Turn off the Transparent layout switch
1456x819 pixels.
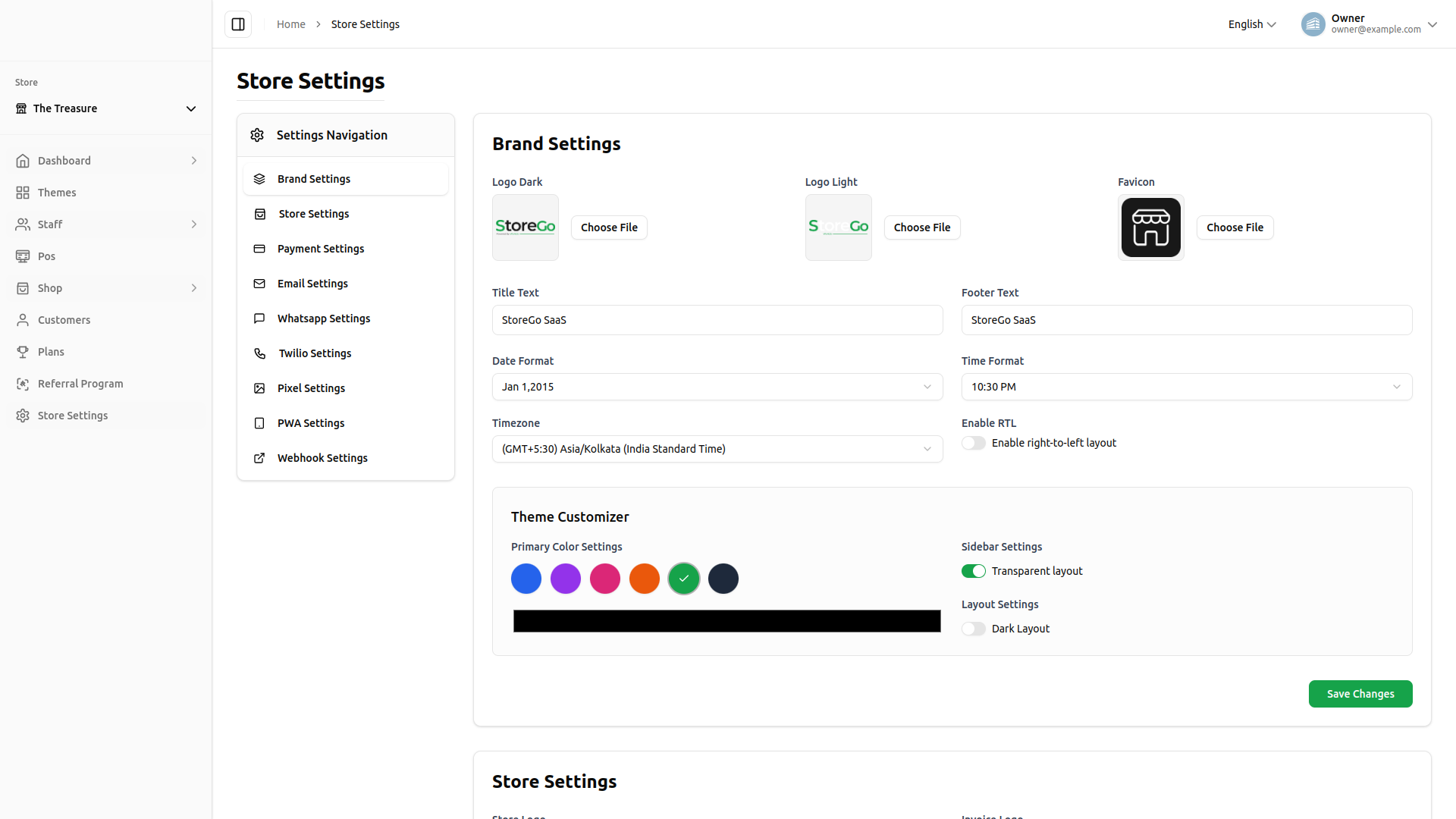pos(974,571)
